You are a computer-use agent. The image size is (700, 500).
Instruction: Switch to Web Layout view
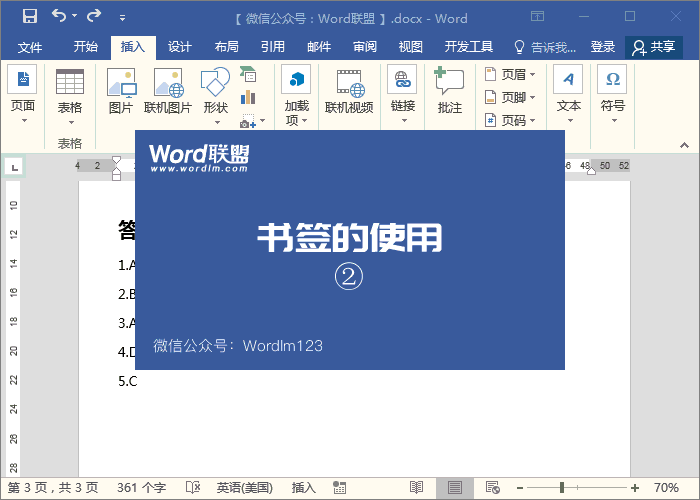coord(493,488)
